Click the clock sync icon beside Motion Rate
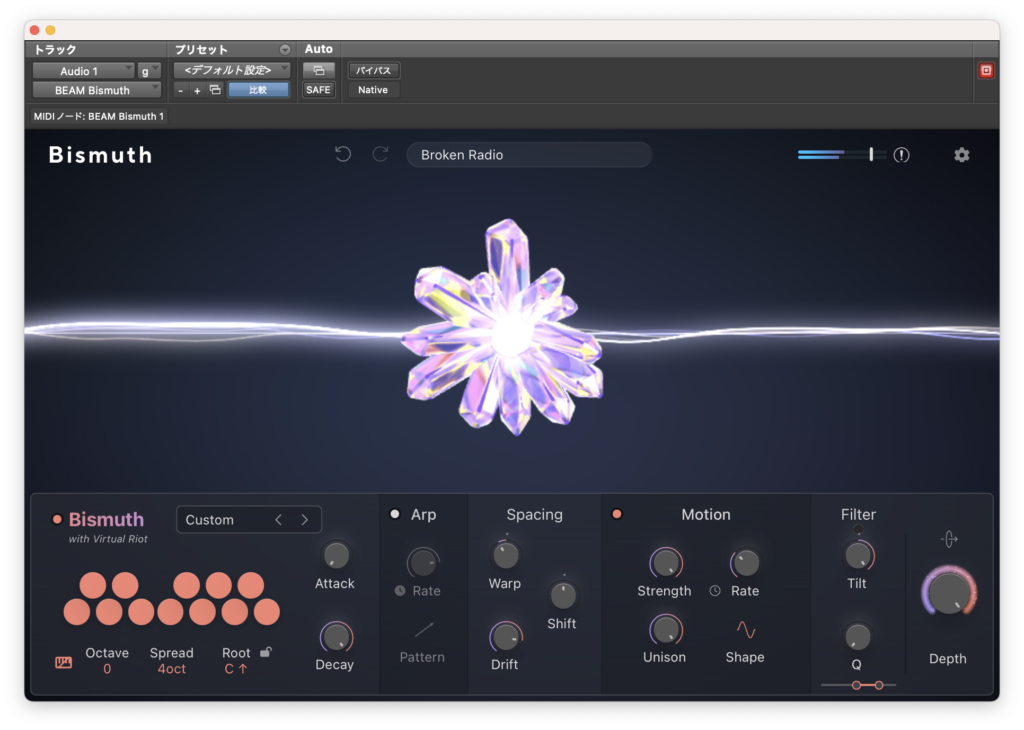The height and width of the screenshot is (730, 1024). (715, 590)
